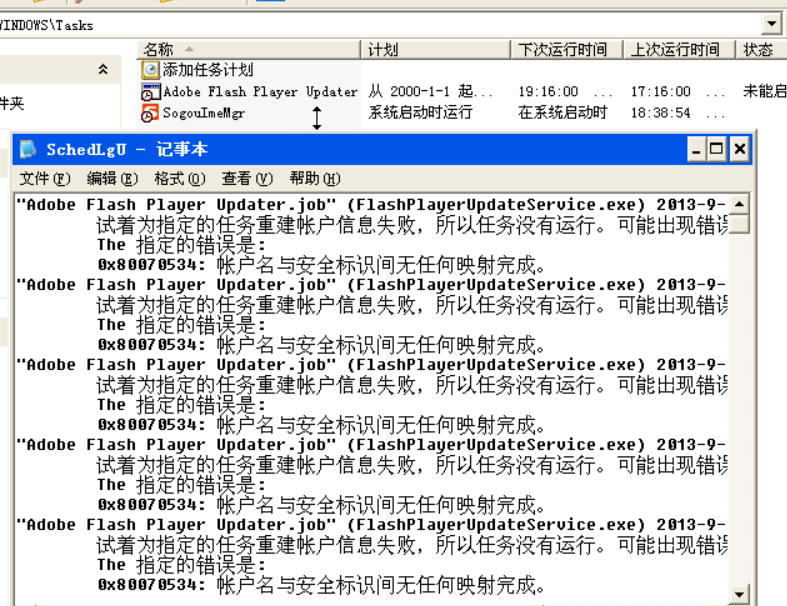Sort by 下次运行时间 column header
Image resolution: width=787 pixels, height=606 pixels.
click(x=567, y=50)
